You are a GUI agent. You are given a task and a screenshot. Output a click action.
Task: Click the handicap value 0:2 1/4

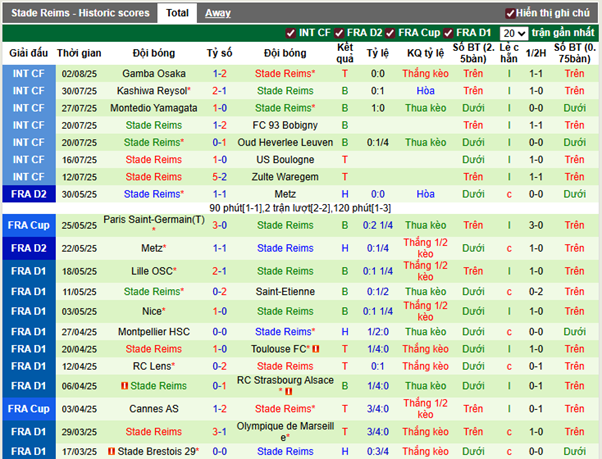[378, 225]
